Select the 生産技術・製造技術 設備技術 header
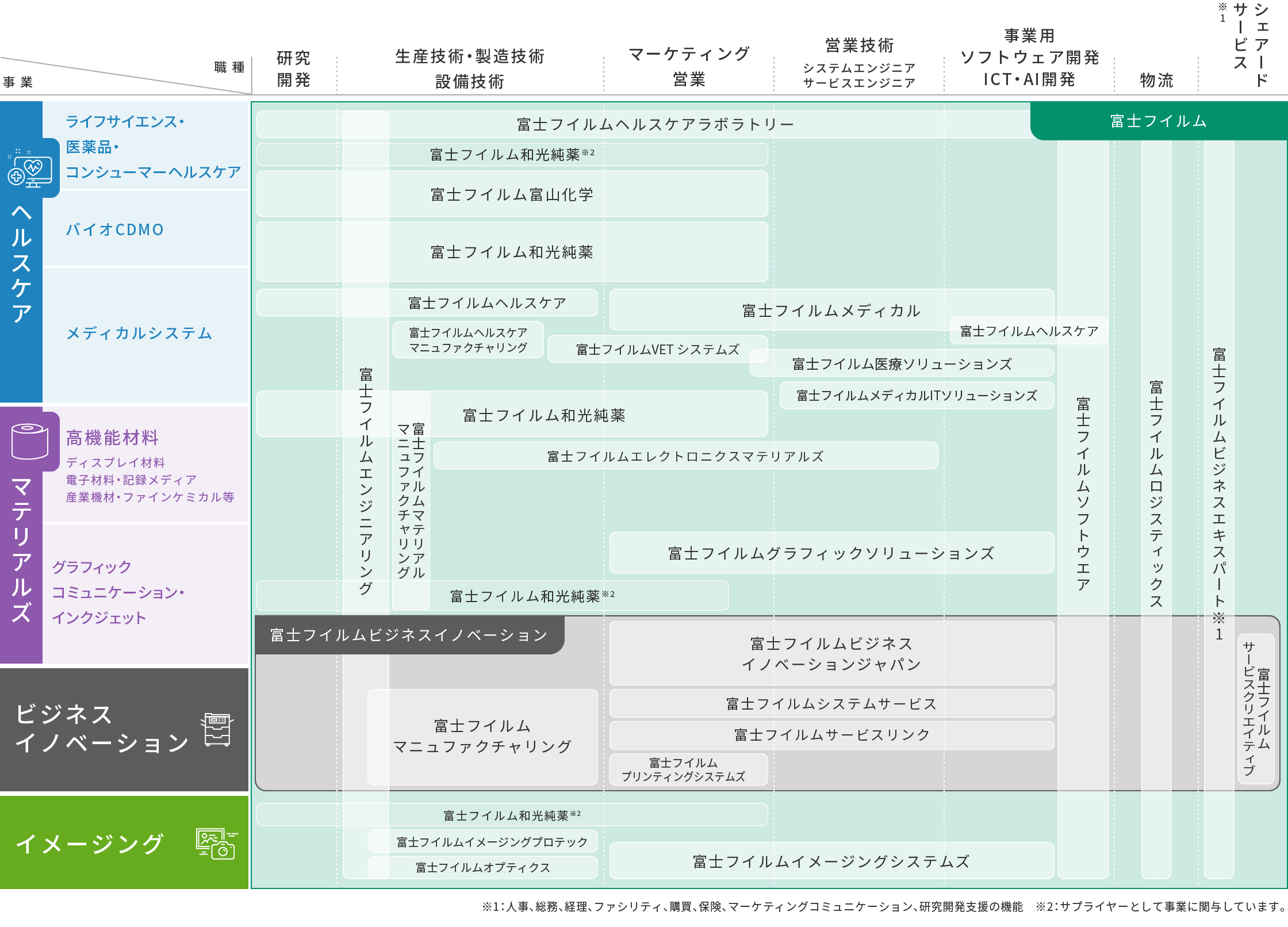The image size is (1288, 927). 470,68
